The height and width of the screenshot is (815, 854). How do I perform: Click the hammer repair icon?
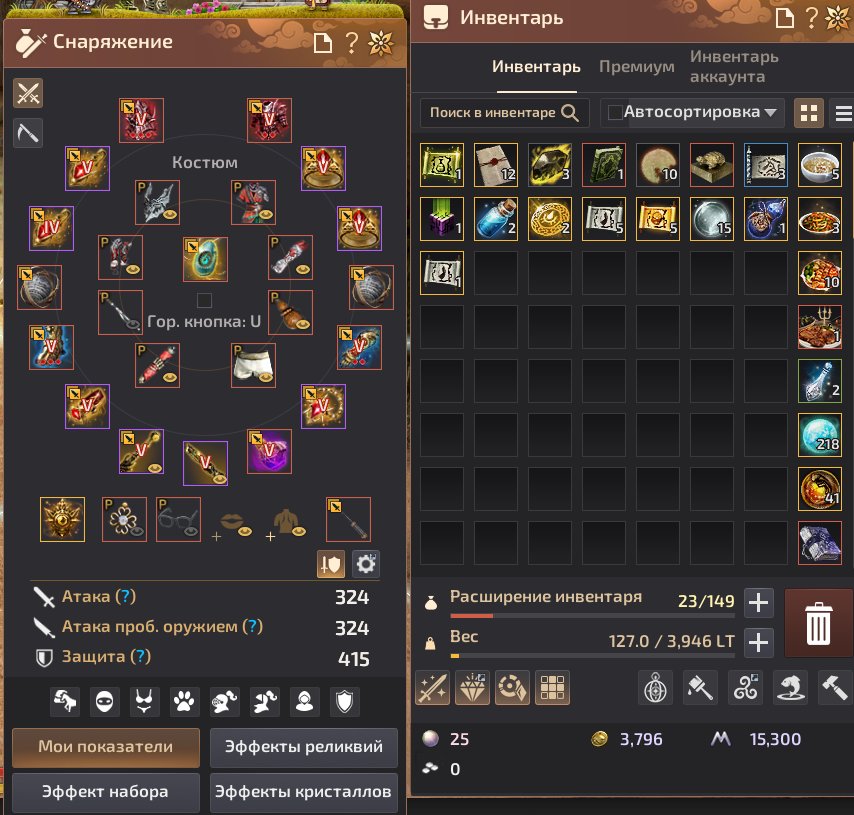835,688
